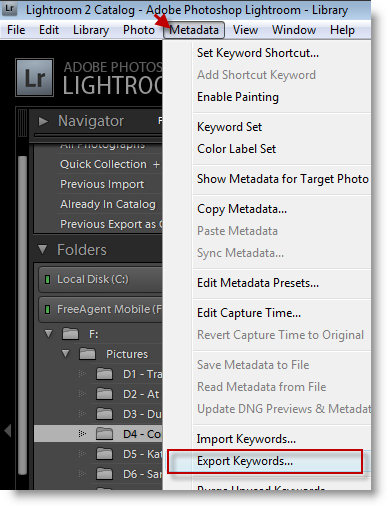Image resolution: width=387 pixels, height=506 pixels.
Task: Select the Quick Collection + catalog entry
Action: (x=110, y=164)
